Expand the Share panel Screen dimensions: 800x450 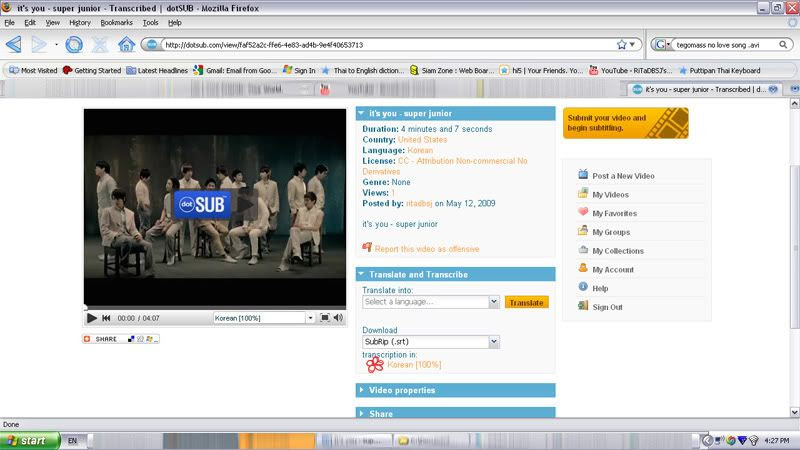point(455,413)
